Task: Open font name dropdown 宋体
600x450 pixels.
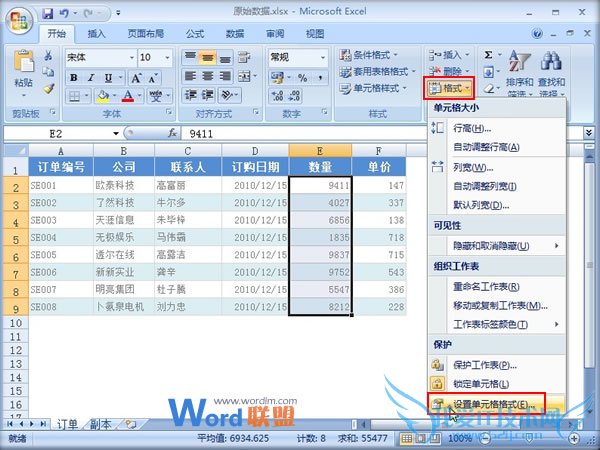Action: (132, 58)
